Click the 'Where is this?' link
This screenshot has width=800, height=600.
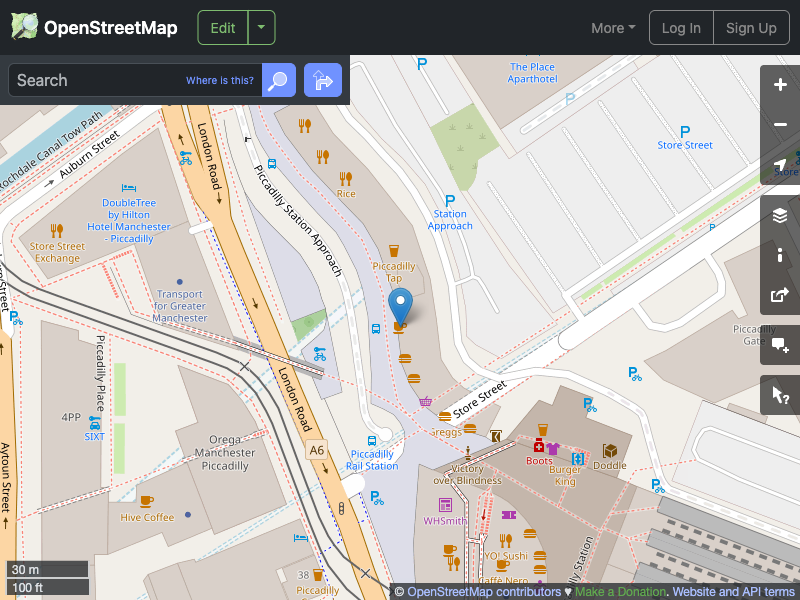click(219, 80)
